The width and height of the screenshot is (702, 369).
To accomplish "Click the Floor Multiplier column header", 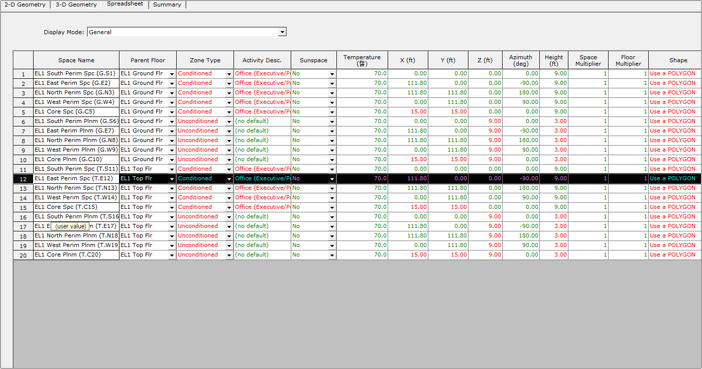I will (x=628, y=60).
